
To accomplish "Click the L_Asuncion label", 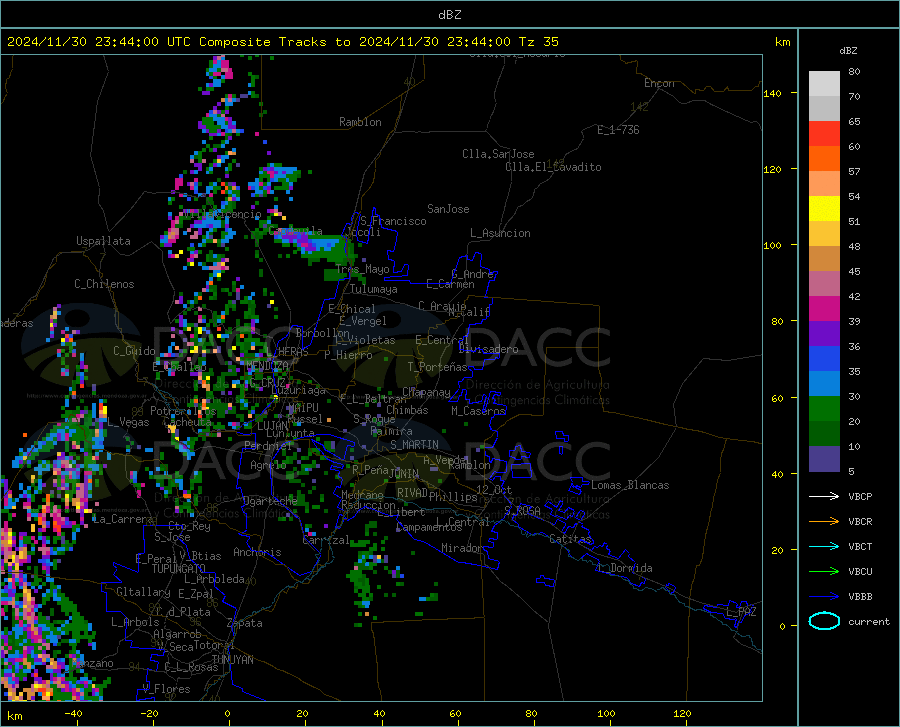I will point(500,233).
